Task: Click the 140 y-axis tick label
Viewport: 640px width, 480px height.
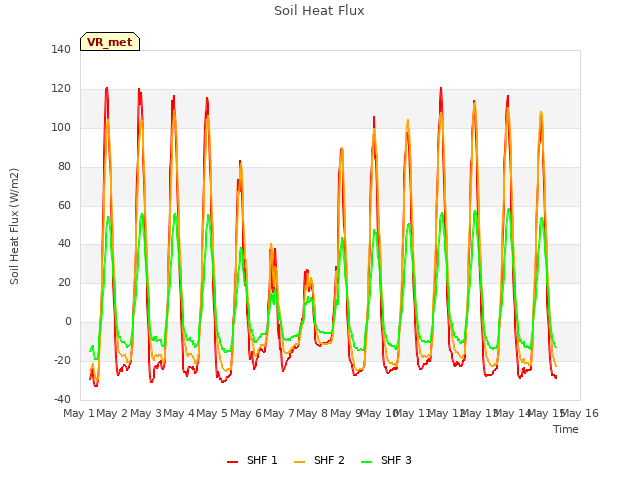Action: click(61, 50)
